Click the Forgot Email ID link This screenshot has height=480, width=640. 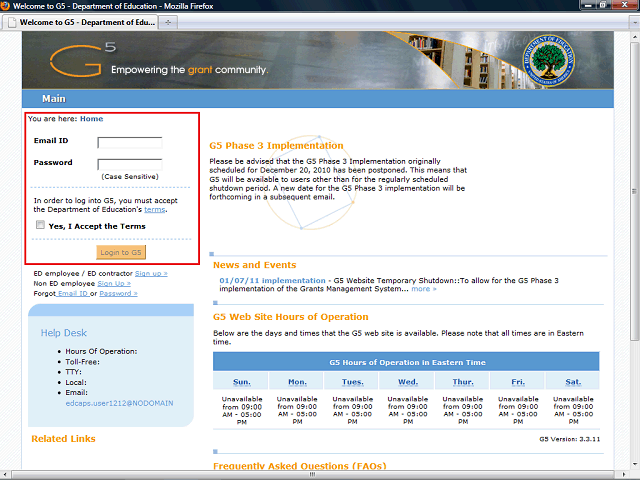point(72,293)
